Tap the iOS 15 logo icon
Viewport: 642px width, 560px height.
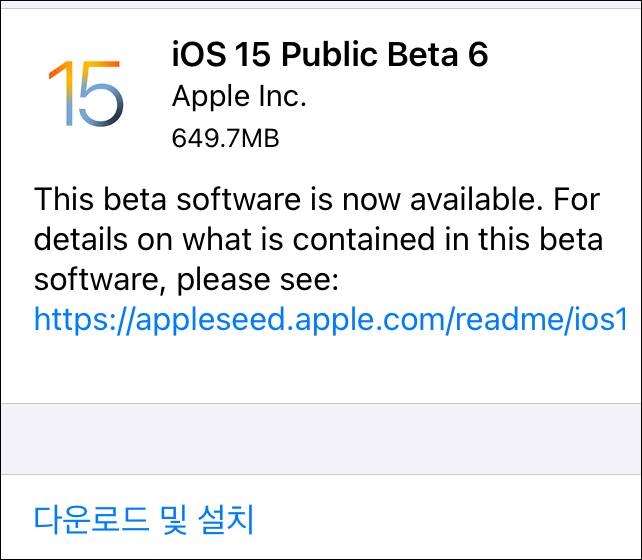[x=85, y=94]
